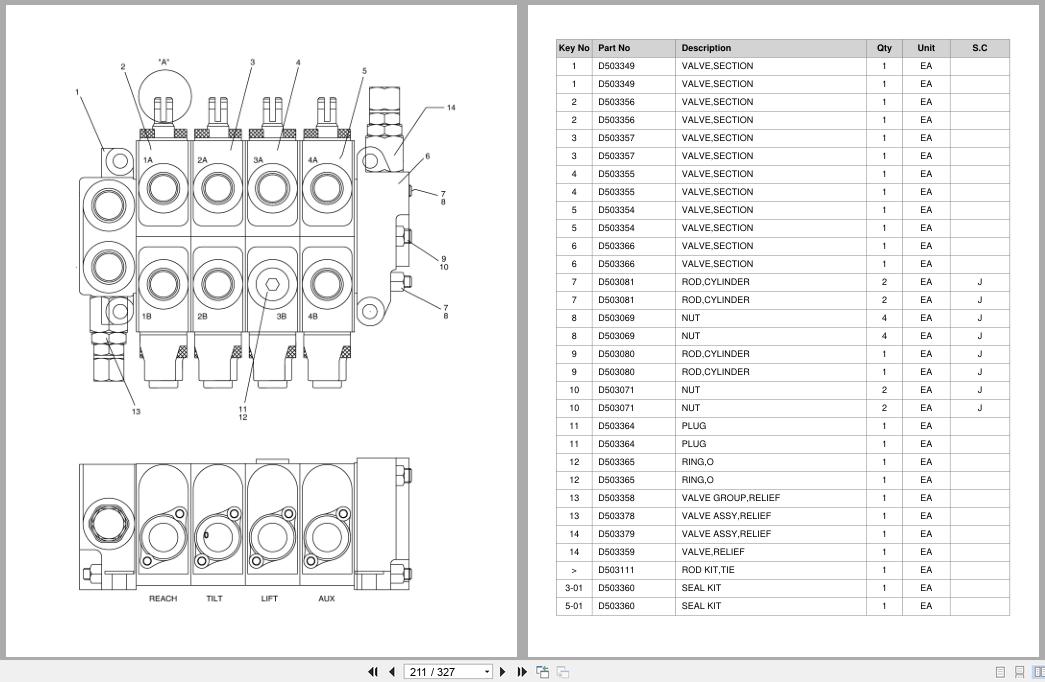Click key number 5-01 cell

[574, 606]
